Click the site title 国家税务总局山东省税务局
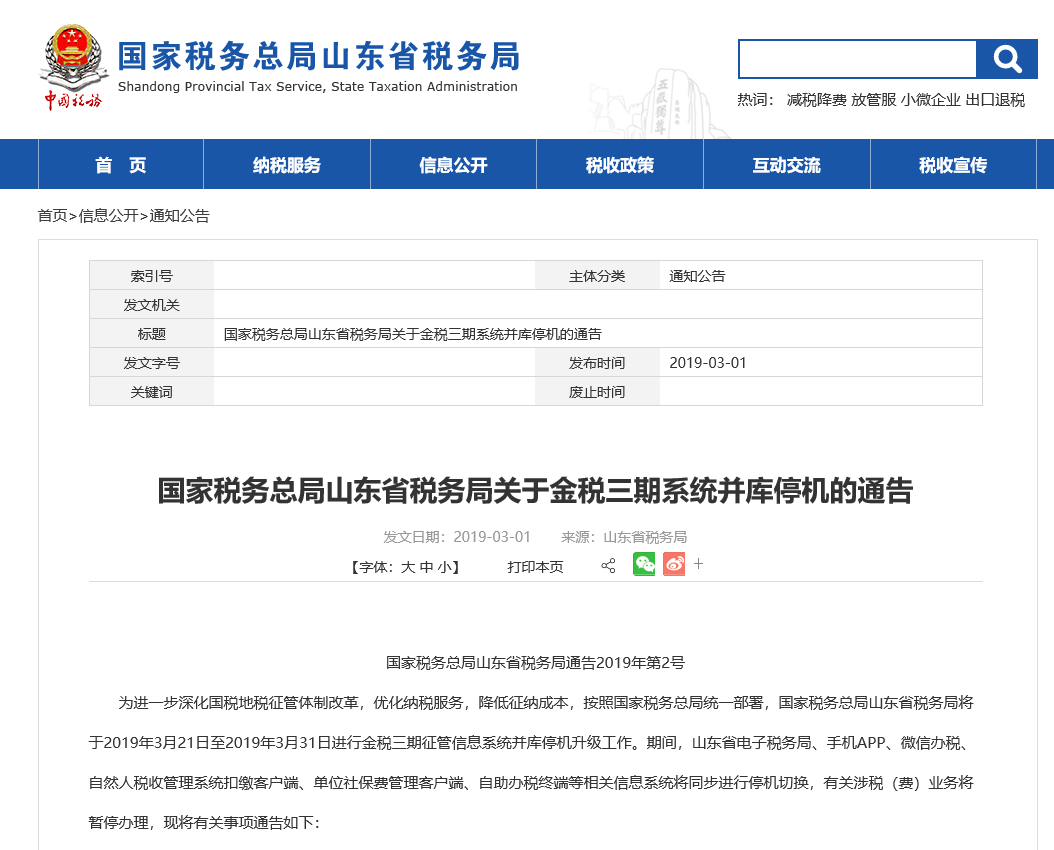The width and height of the screenshot is (1054, 850). point(319,56)
